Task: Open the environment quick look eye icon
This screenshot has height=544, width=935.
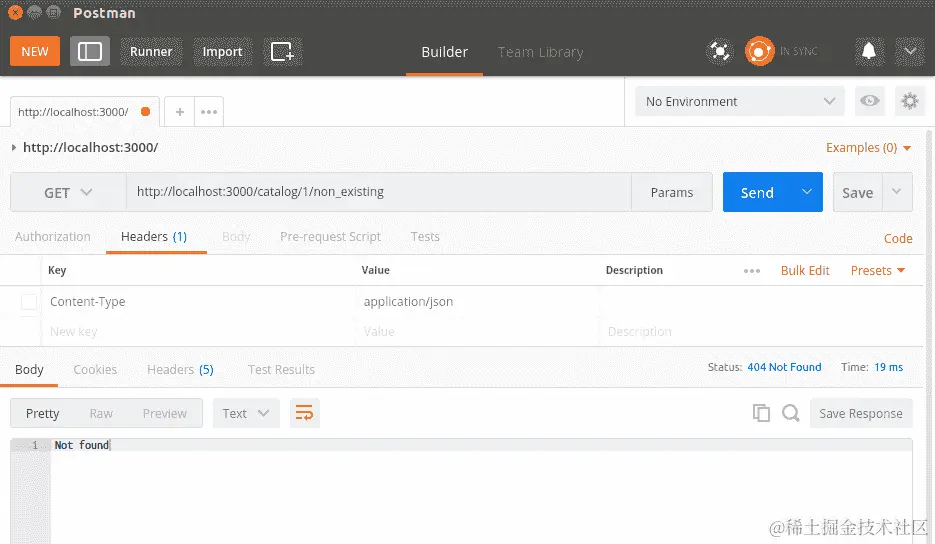Action: coord(869,101)
